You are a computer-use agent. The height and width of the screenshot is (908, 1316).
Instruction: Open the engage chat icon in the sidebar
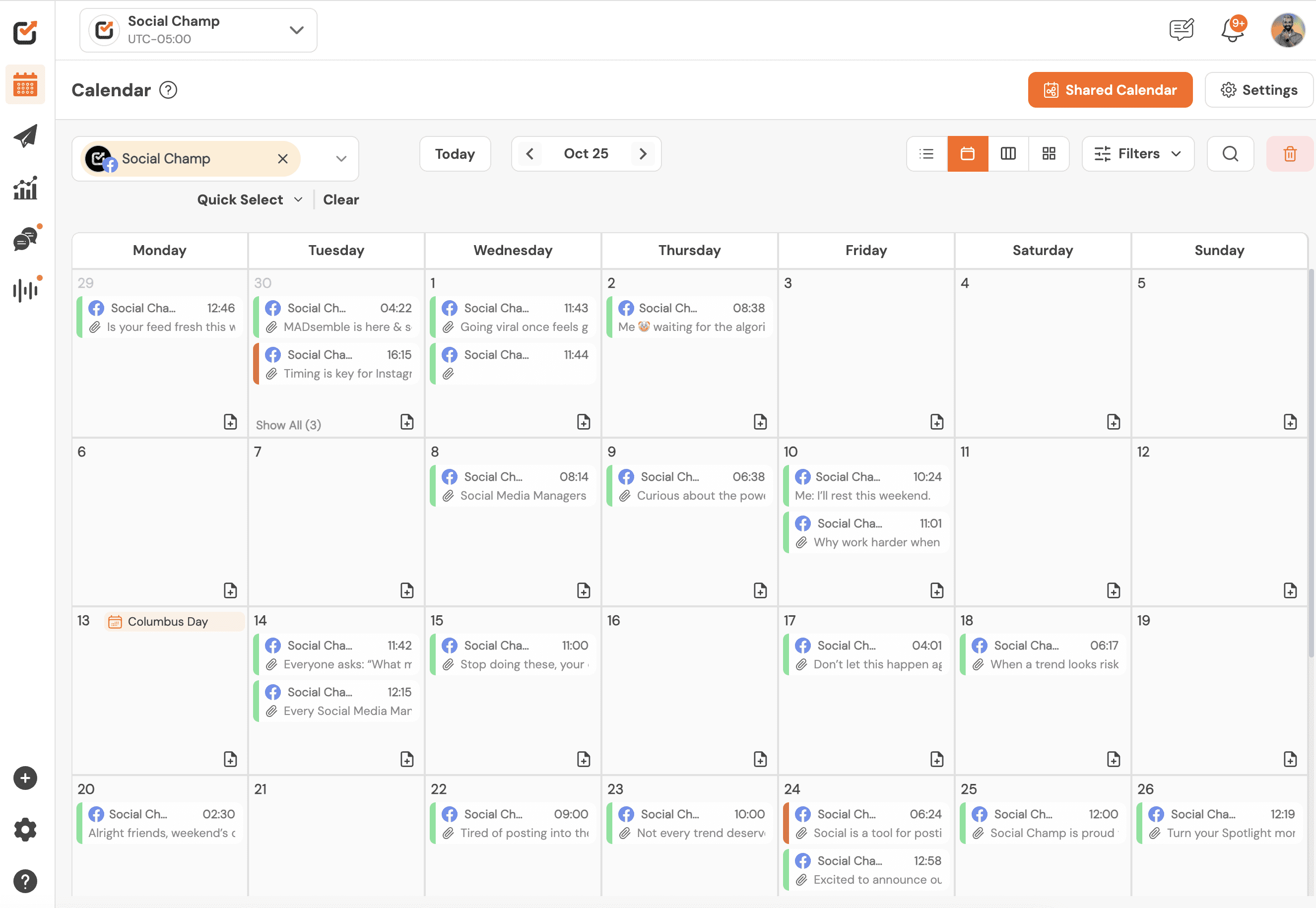coord(23,240)
